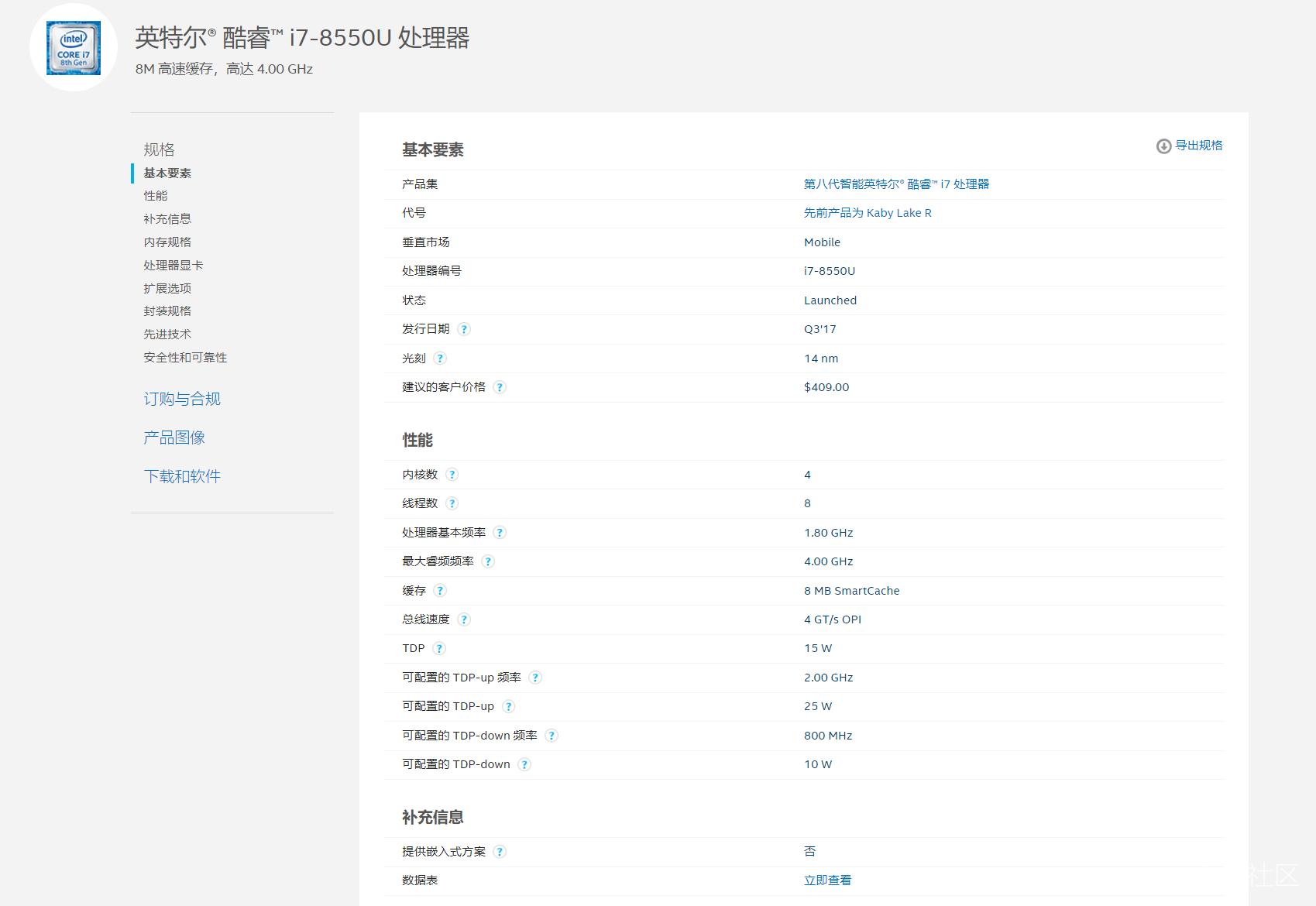Open the 下载和软件 section

pyautogui.click(x=182, y=476)
